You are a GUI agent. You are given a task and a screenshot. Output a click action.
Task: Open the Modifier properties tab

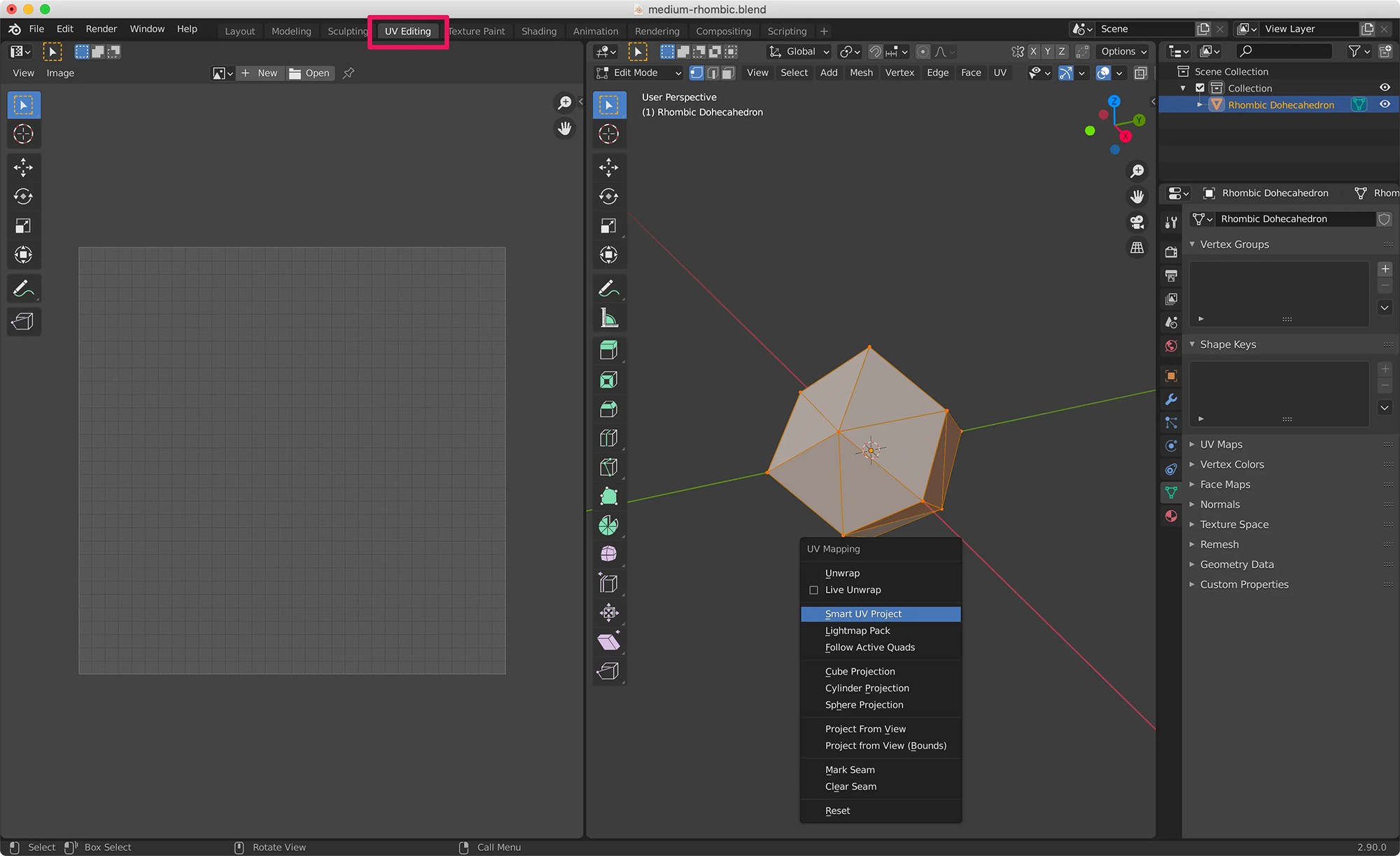[x=1171, y=400]
